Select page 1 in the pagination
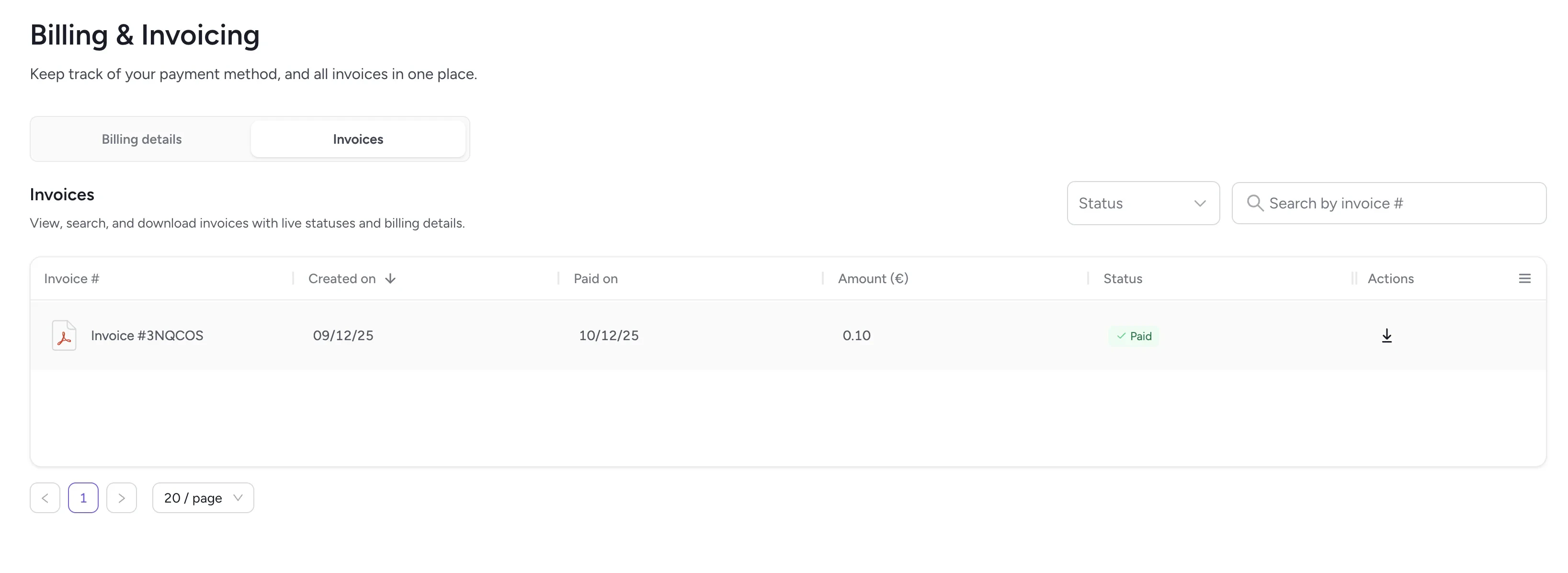1568x573 pixels. coord(83,497)
